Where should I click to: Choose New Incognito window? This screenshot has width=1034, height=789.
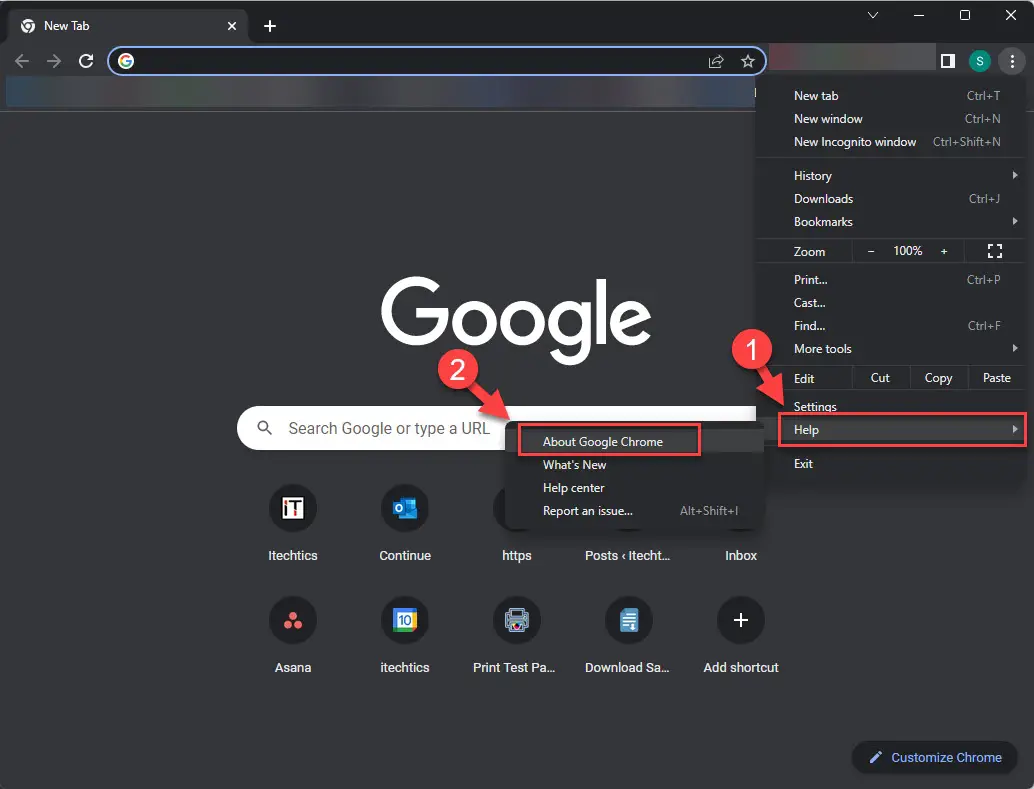click(x=855, y=142)
